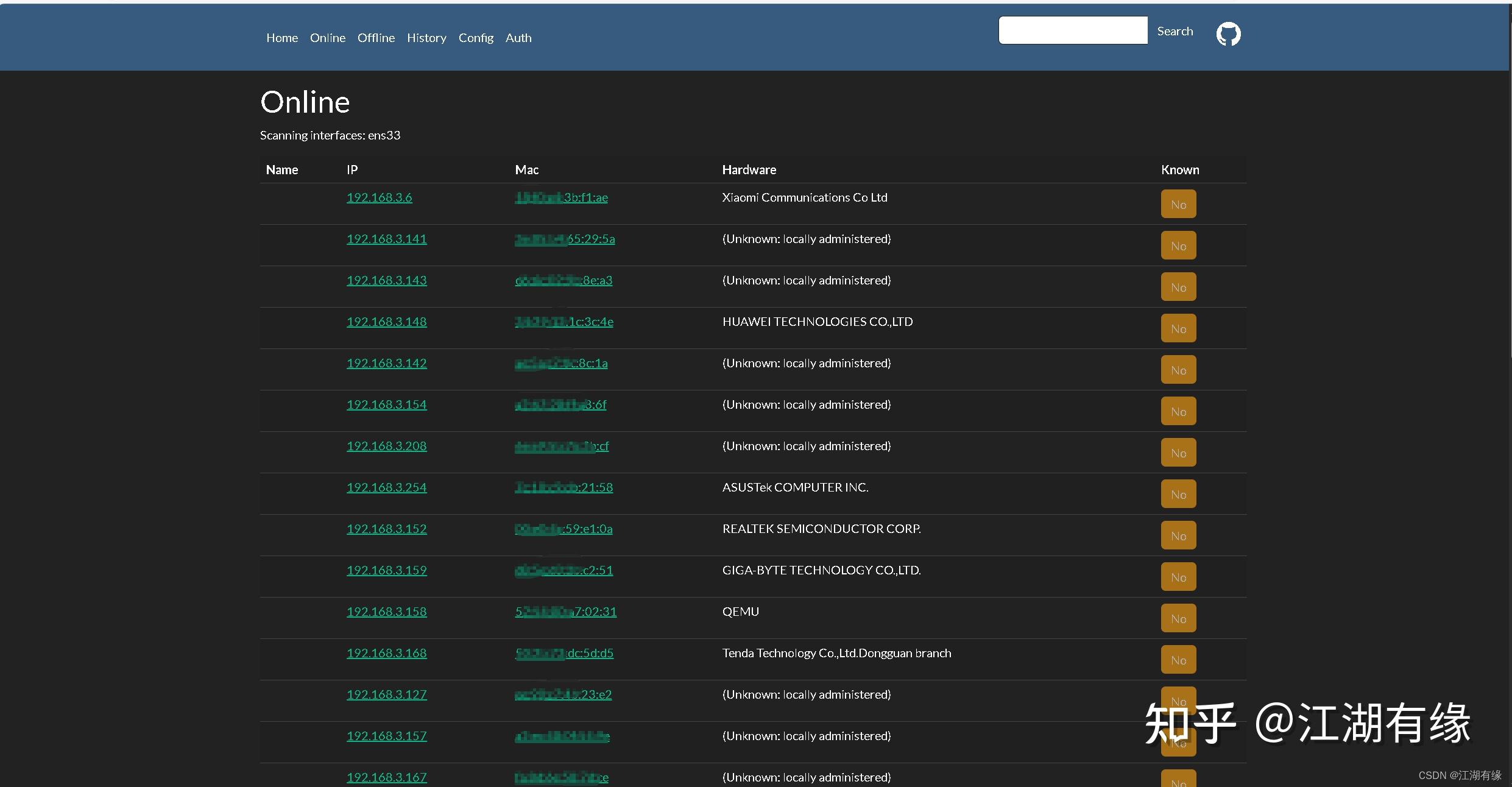Toggle Known status for the Tenda device

pos(1178,659)
